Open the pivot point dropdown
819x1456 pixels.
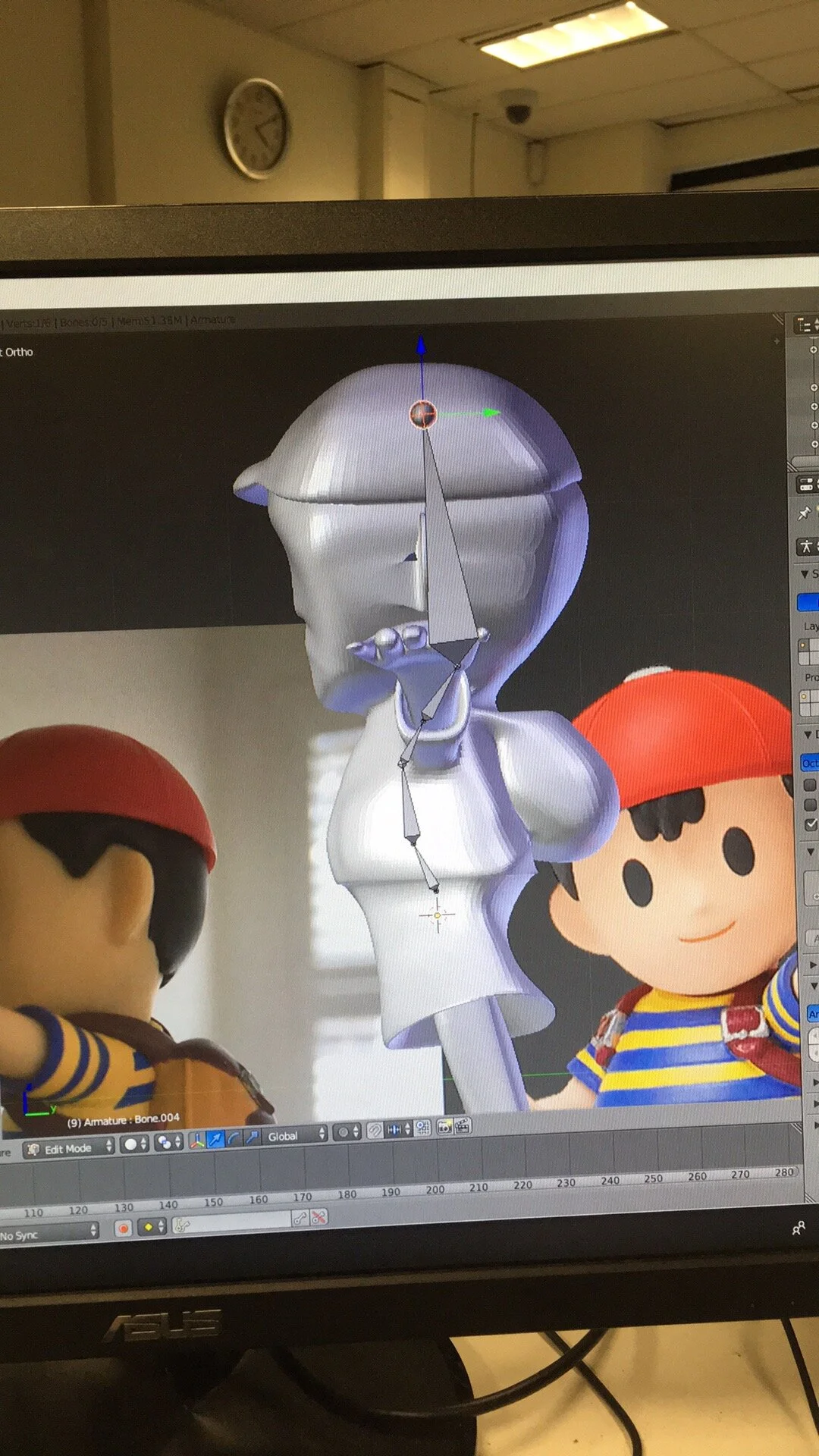point(168,1142)
